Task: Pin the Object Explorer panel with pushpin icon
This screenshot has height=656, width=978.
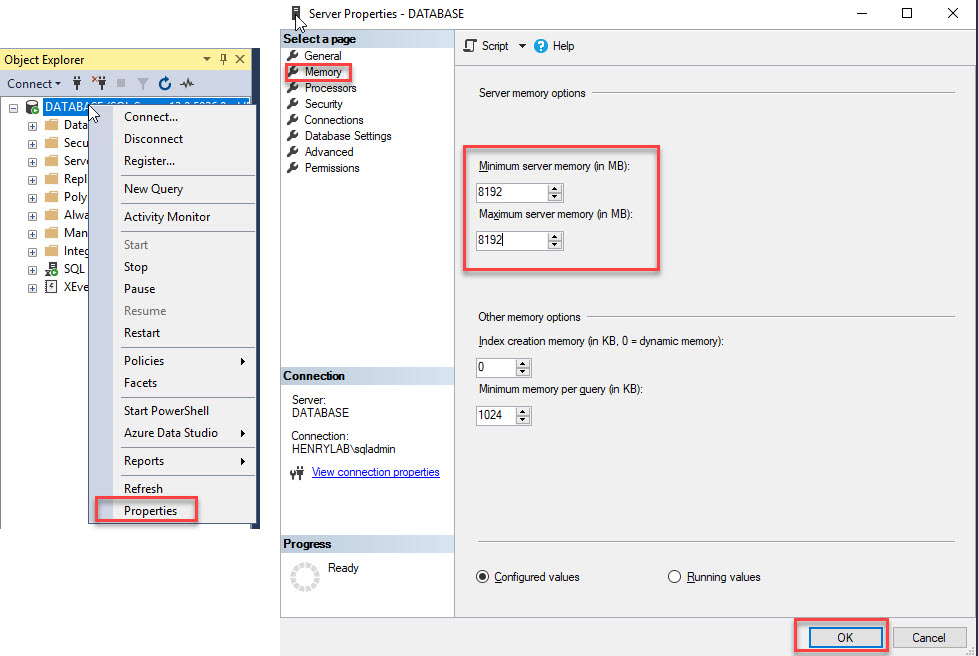Action: tap(223, 60)
